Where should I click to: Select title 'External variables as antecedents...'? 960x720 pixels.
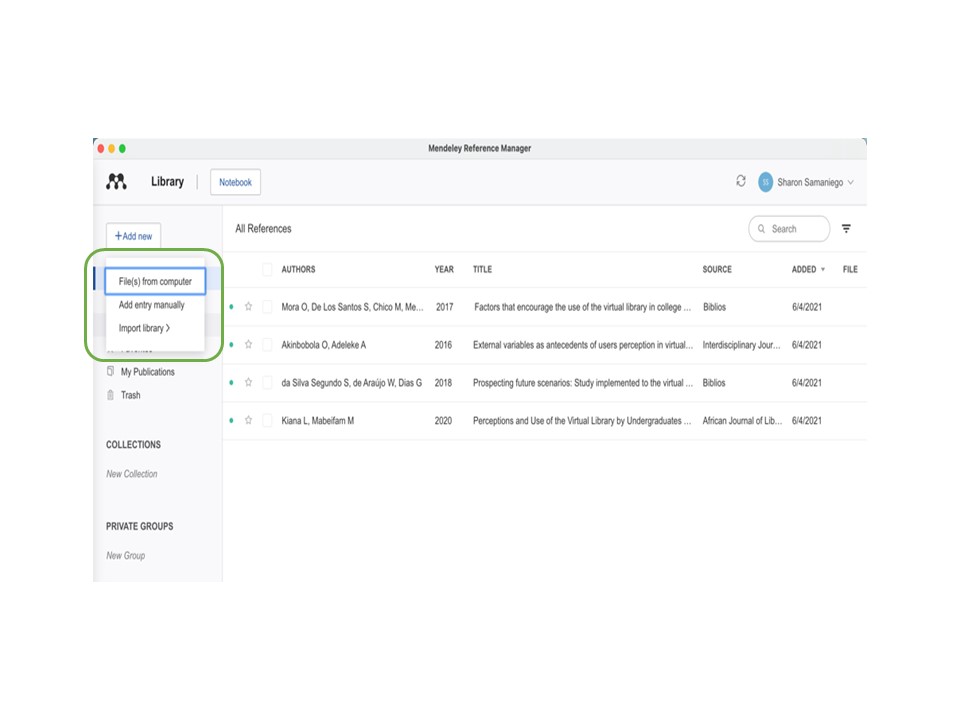583,345
